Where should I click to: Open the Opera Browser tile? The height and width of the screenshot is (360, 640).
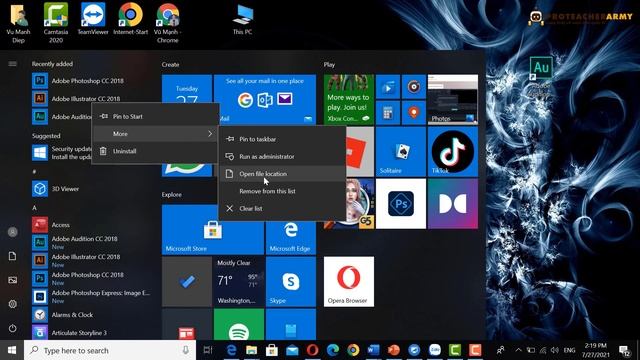click(349, 282)
